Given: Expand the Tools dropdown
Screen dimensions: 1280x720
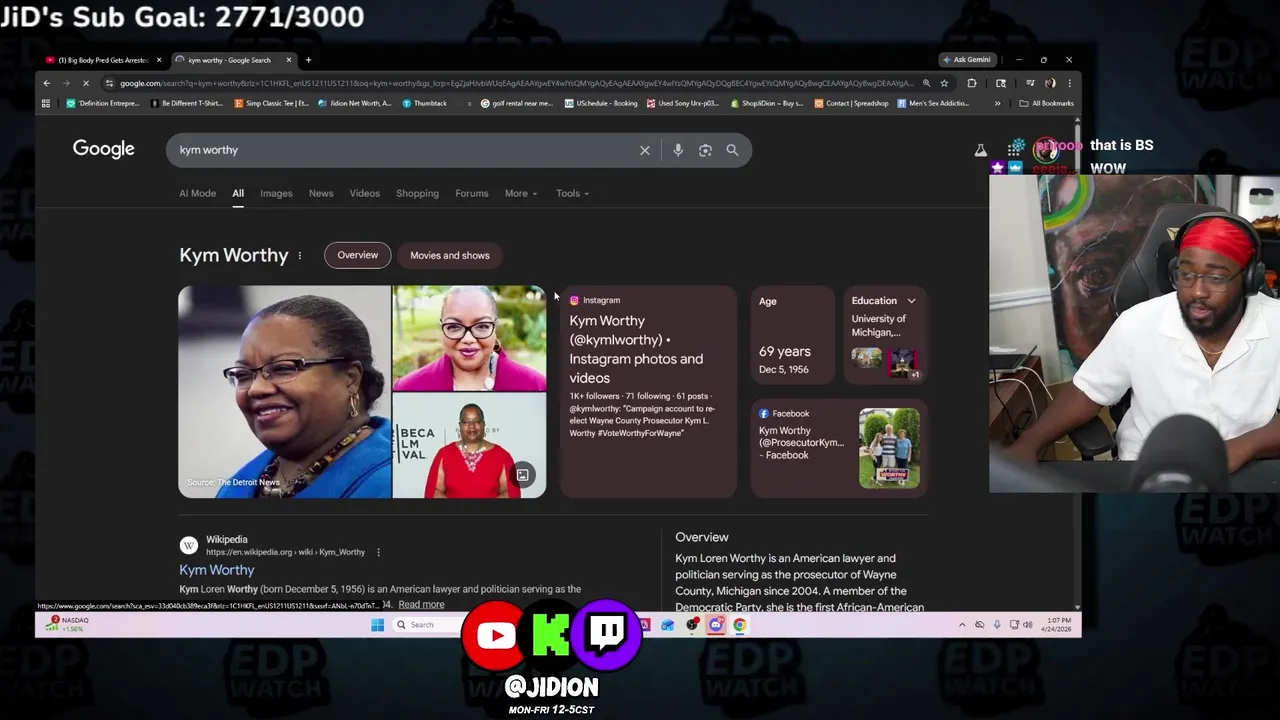Looking at the screenshot, I should pos(572,193).
